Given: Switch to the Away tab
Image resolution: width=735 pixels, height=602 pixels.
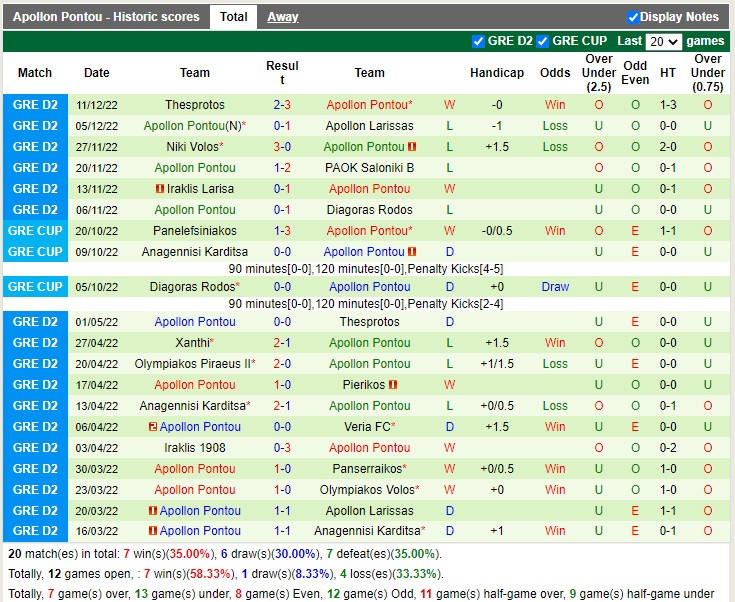Looking at the screenshot, I should [282, 17].
